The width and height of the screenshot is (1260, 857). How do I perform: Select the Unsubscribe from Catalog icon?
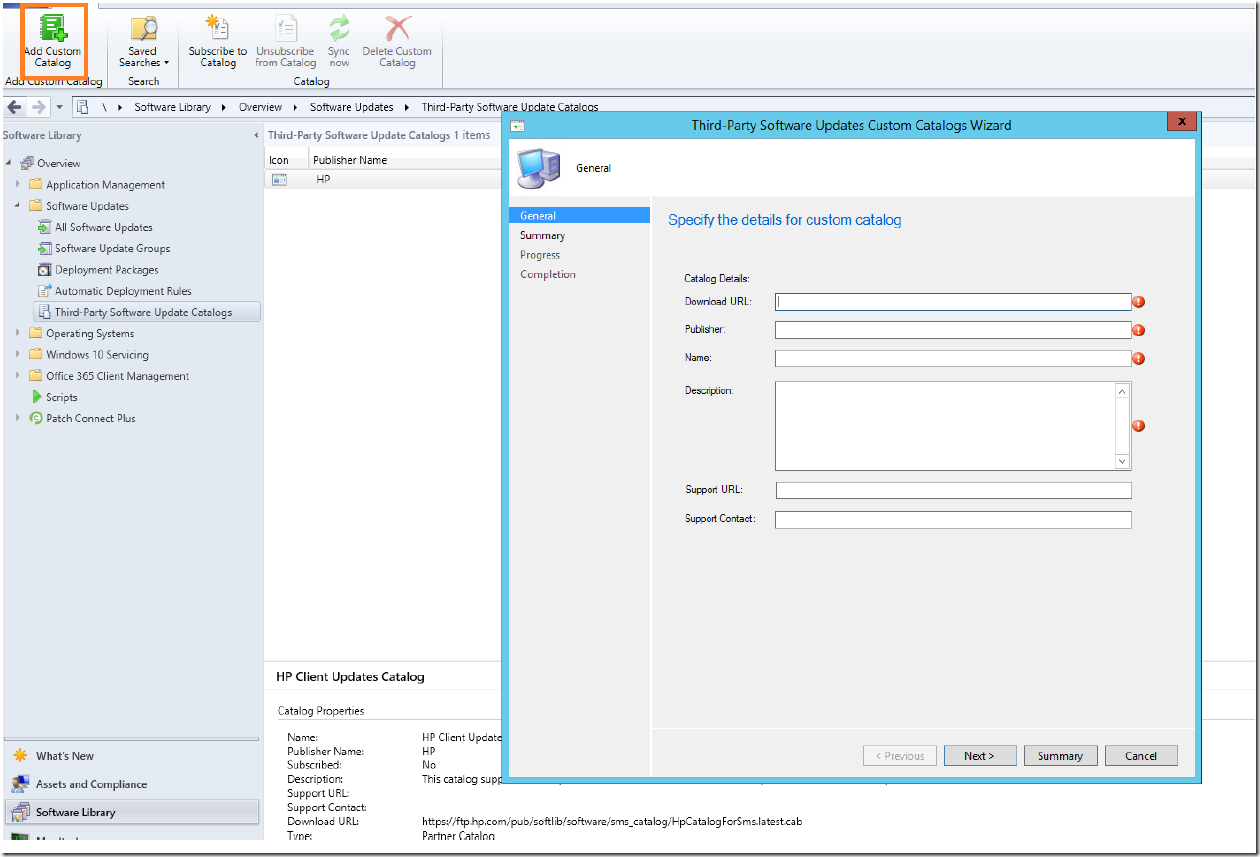pos(285,40)
